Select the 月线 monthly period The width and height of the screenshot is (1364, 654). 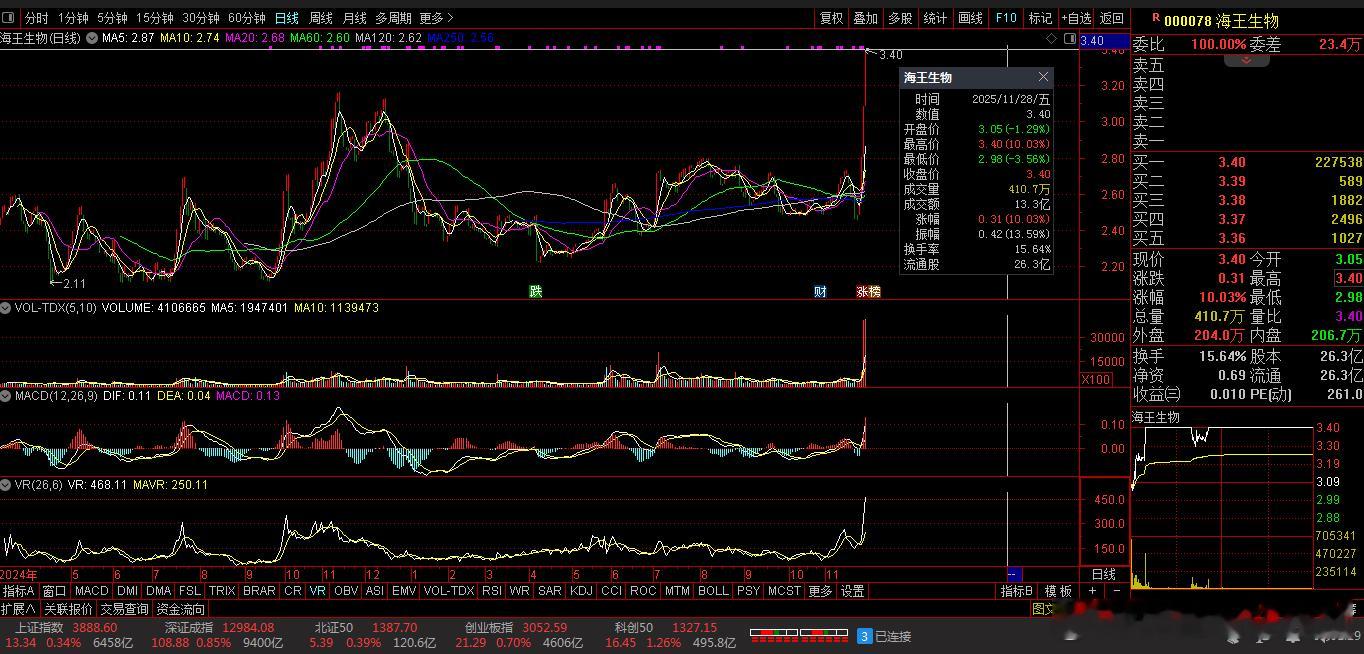(x=354, y=18)
